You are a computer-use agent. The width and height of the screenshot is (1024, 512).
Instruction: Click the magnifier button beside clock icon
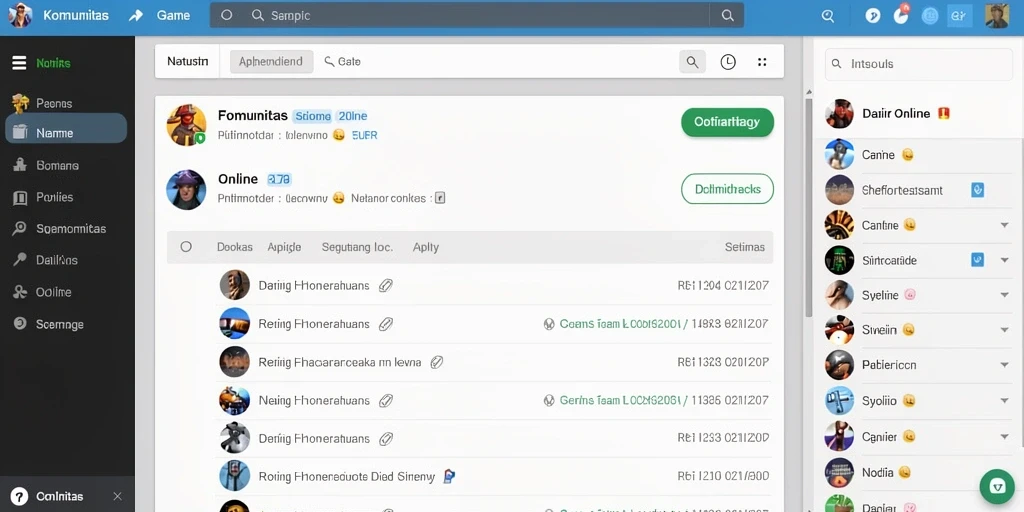point(692,62)
